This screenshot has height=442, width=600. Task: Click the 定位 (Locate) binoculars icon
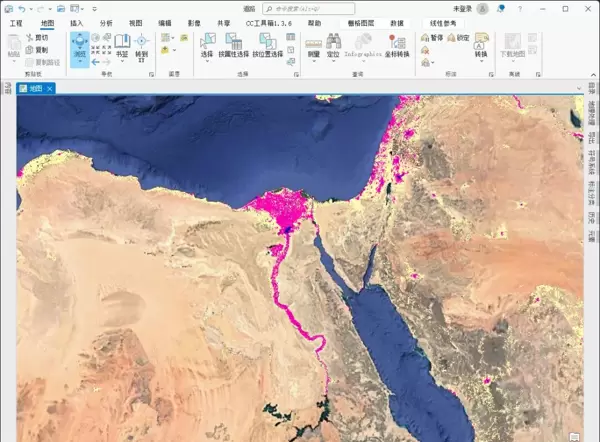pyautogui.click(x=334, y=45)
